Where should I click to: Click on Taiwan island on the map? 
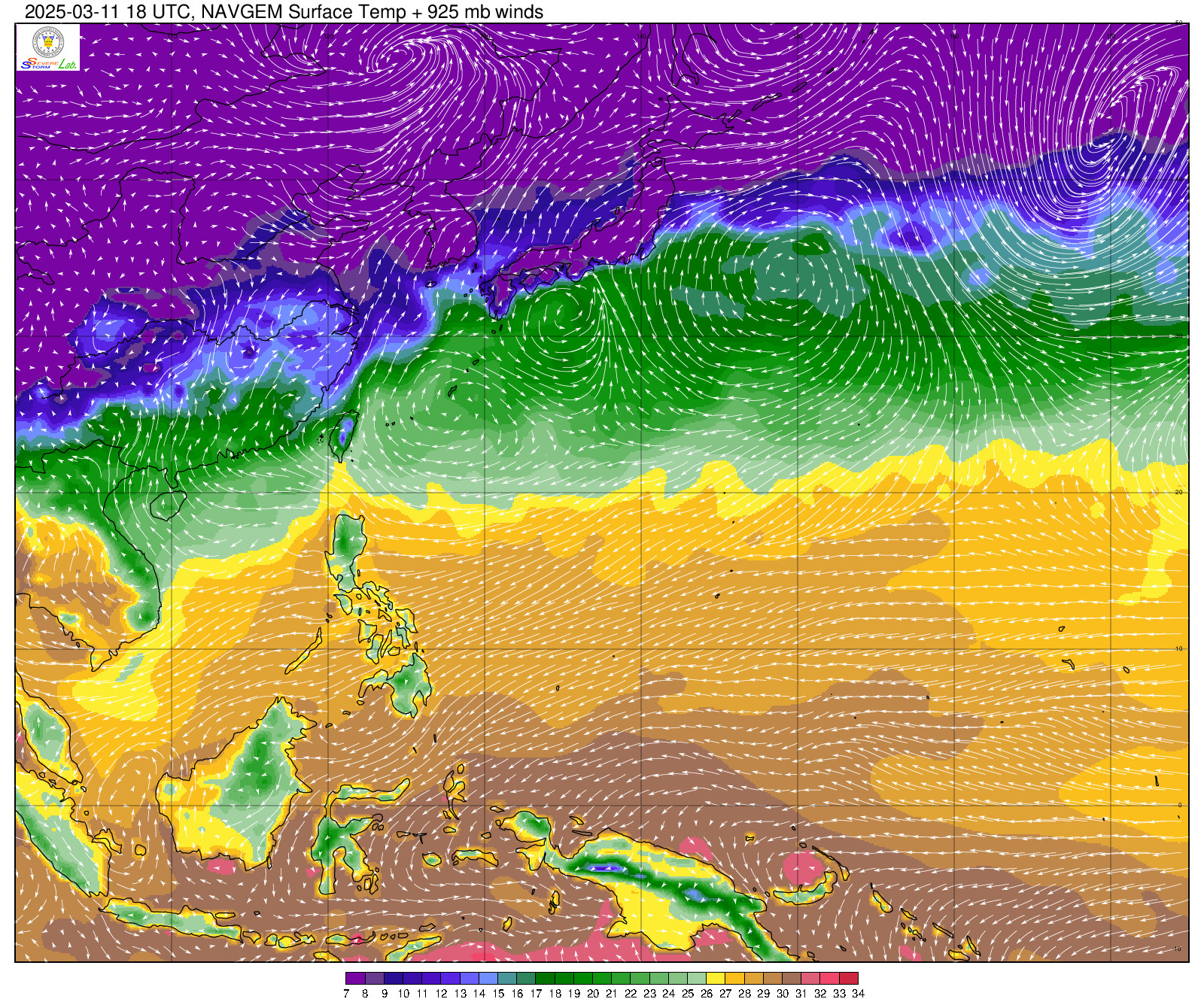(x=344, y=434)
